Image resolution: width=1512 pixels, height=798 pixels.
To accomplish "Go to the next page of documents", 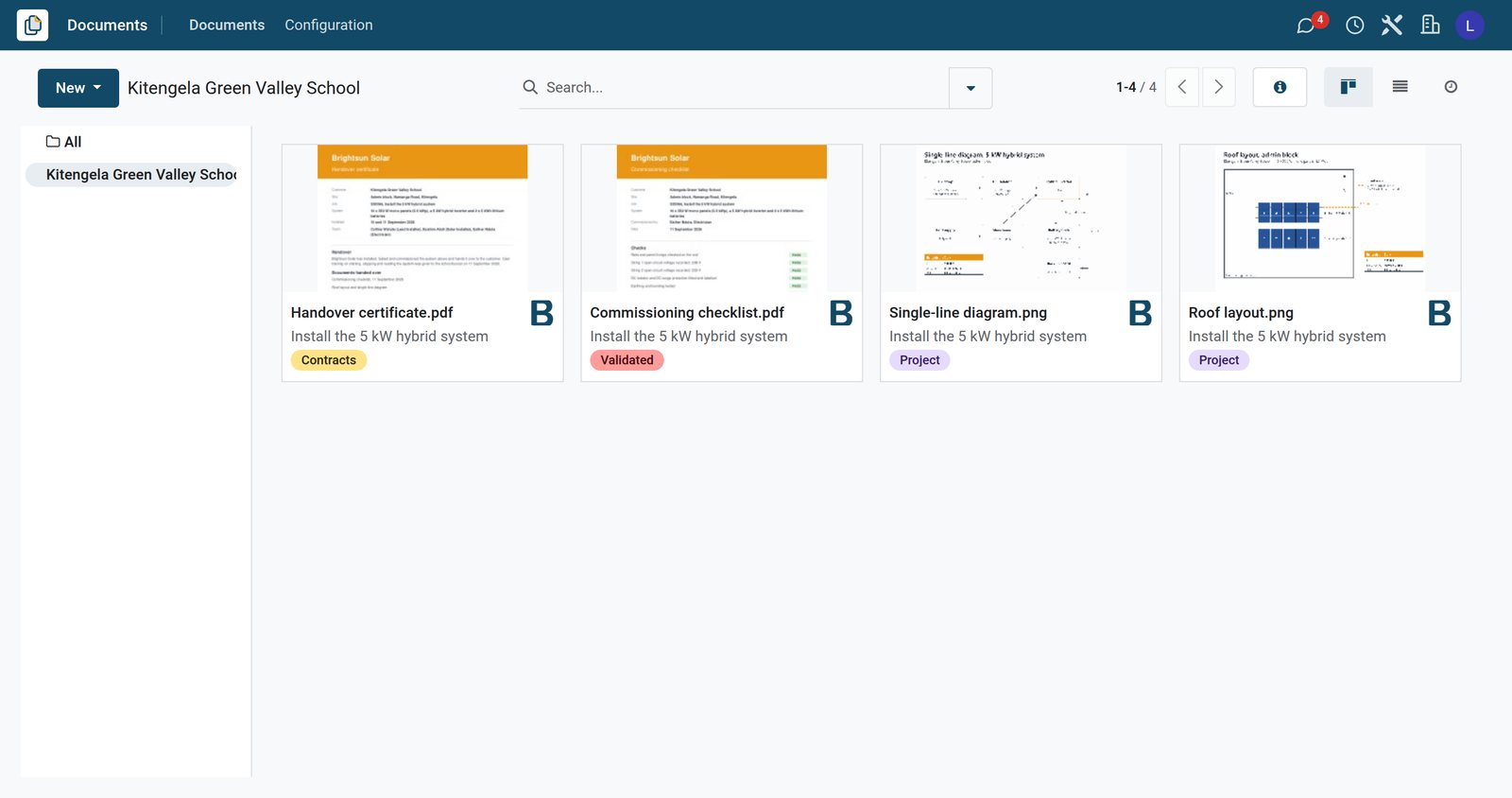I will [1219, 87].
